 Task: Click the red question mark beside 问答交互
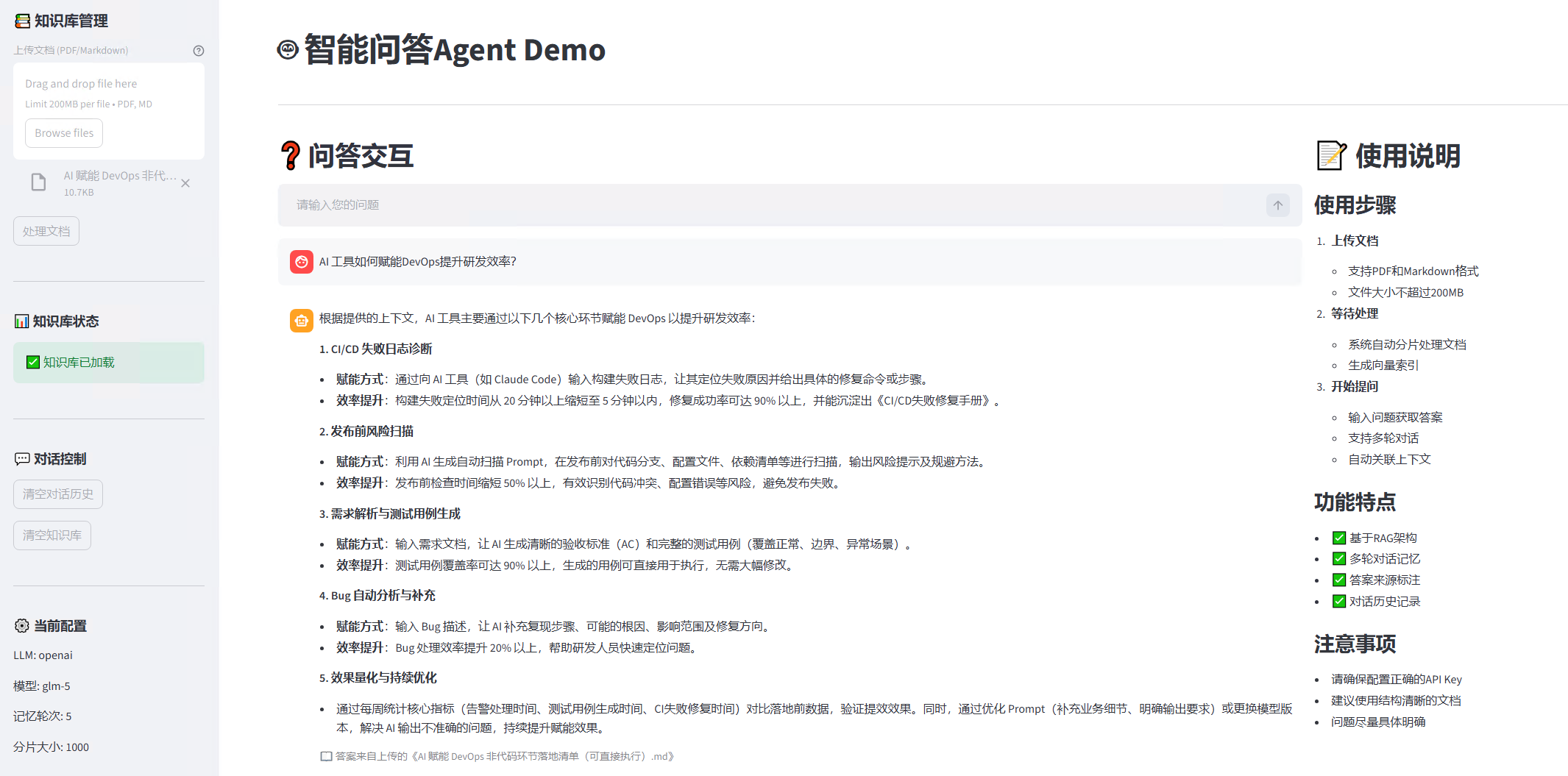coord(290,156)
